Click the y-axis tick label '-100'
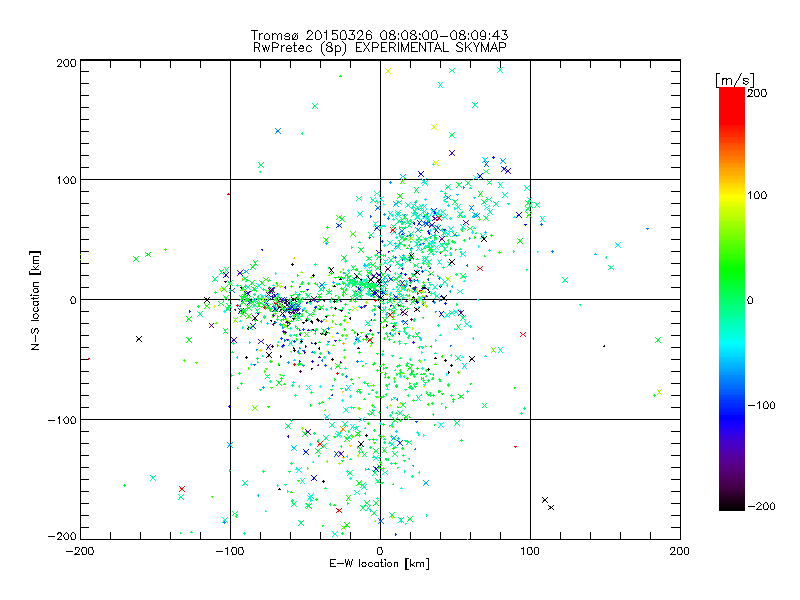This screenshot has width=800, height=600. [x=62, y=420]
